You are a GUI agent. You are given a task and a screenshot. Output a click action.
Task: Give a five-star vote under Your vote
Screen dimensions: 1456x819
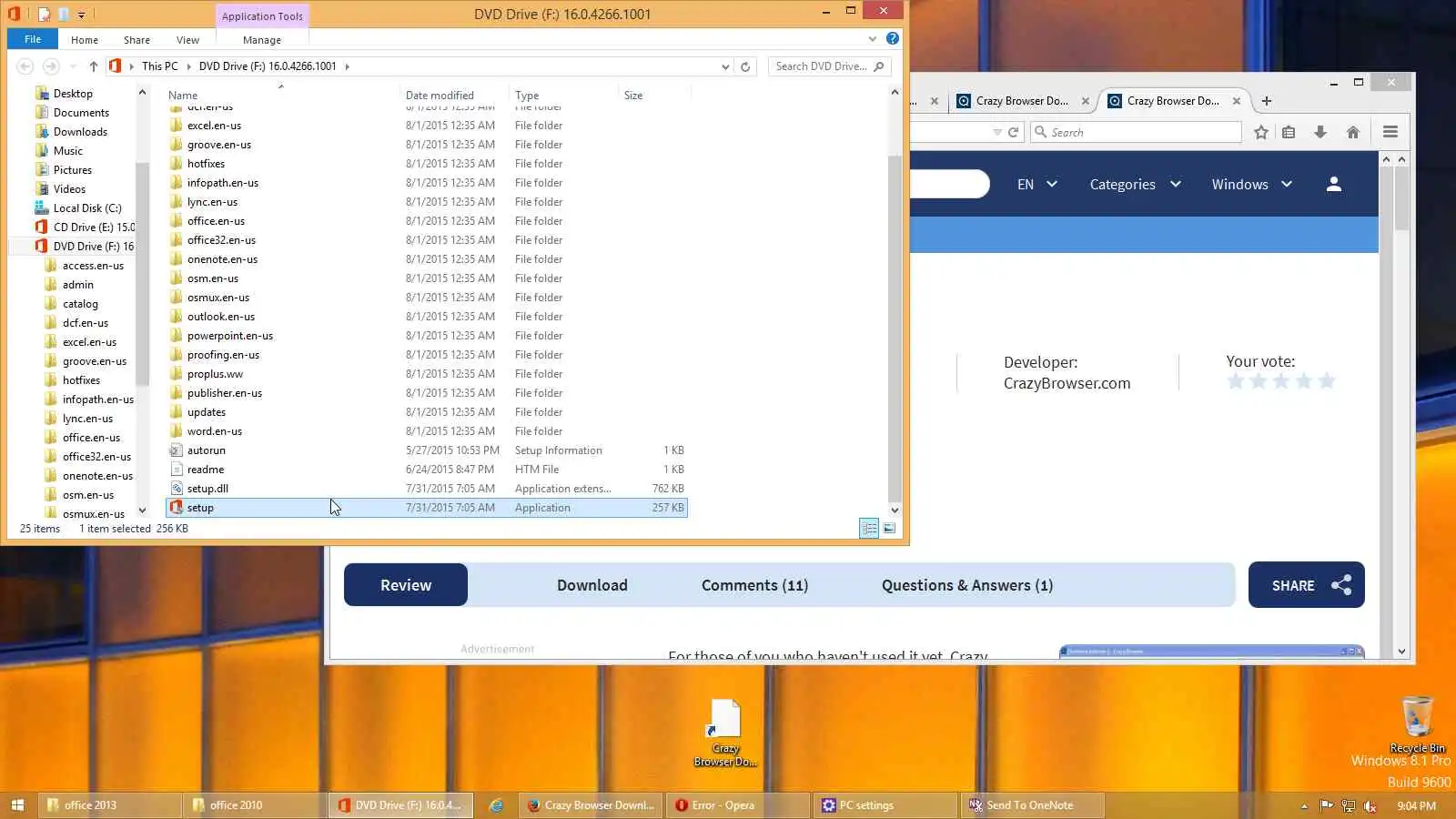(1327, 380)
